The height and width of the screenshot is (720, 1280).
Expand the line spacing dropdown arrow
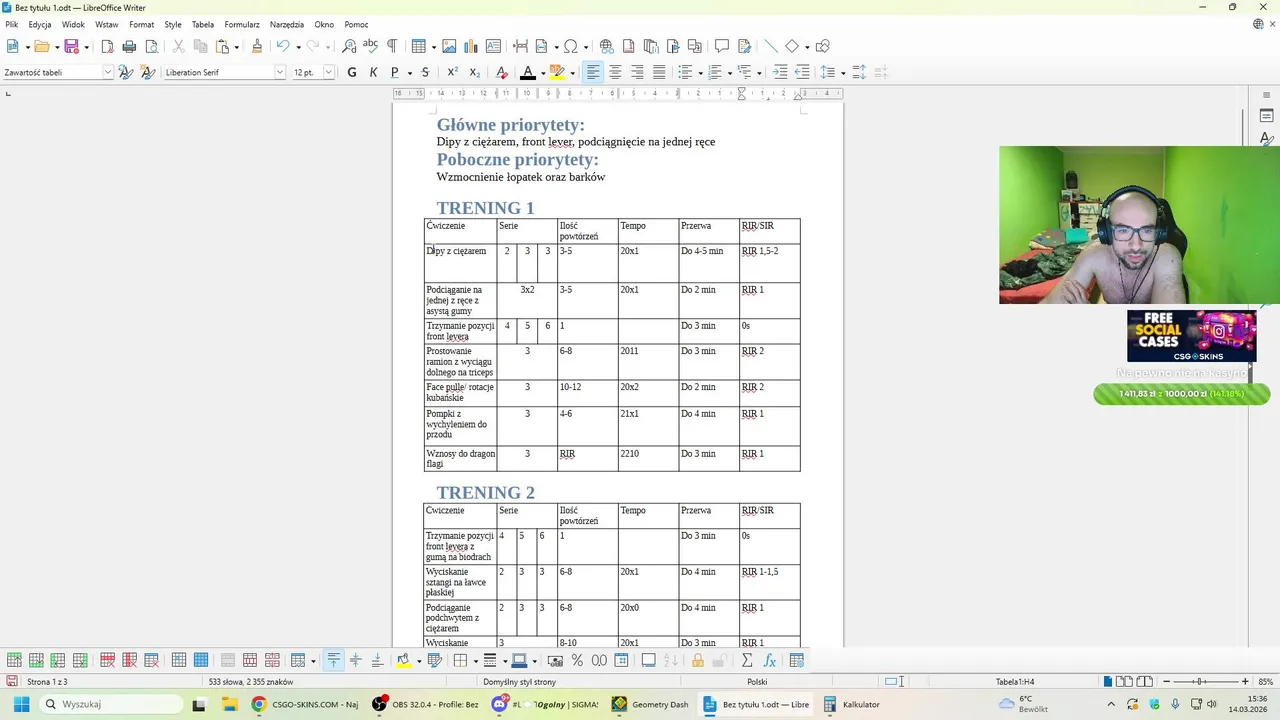point(843,73)
